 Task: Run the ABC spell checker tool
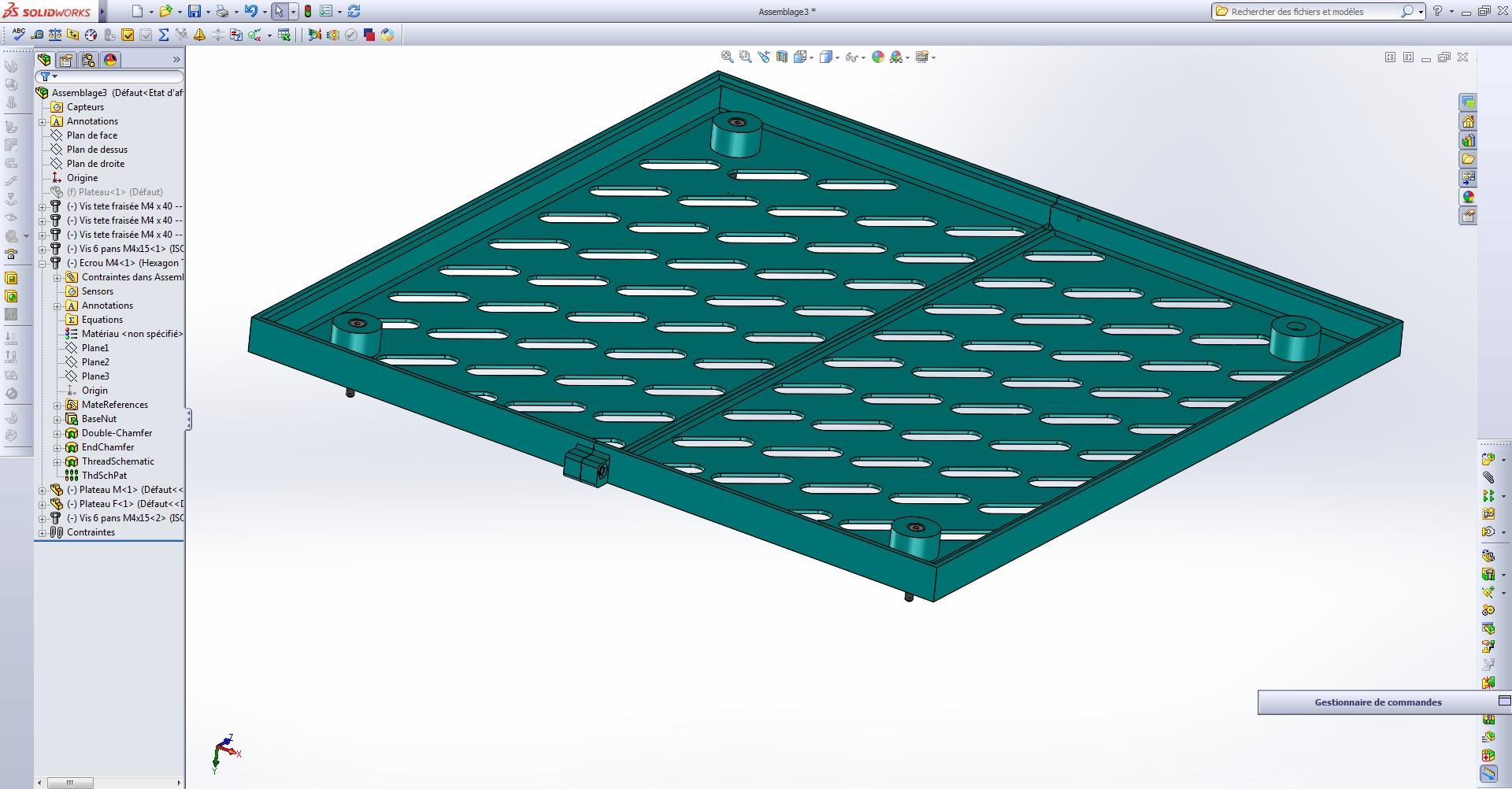pos(18,35)
